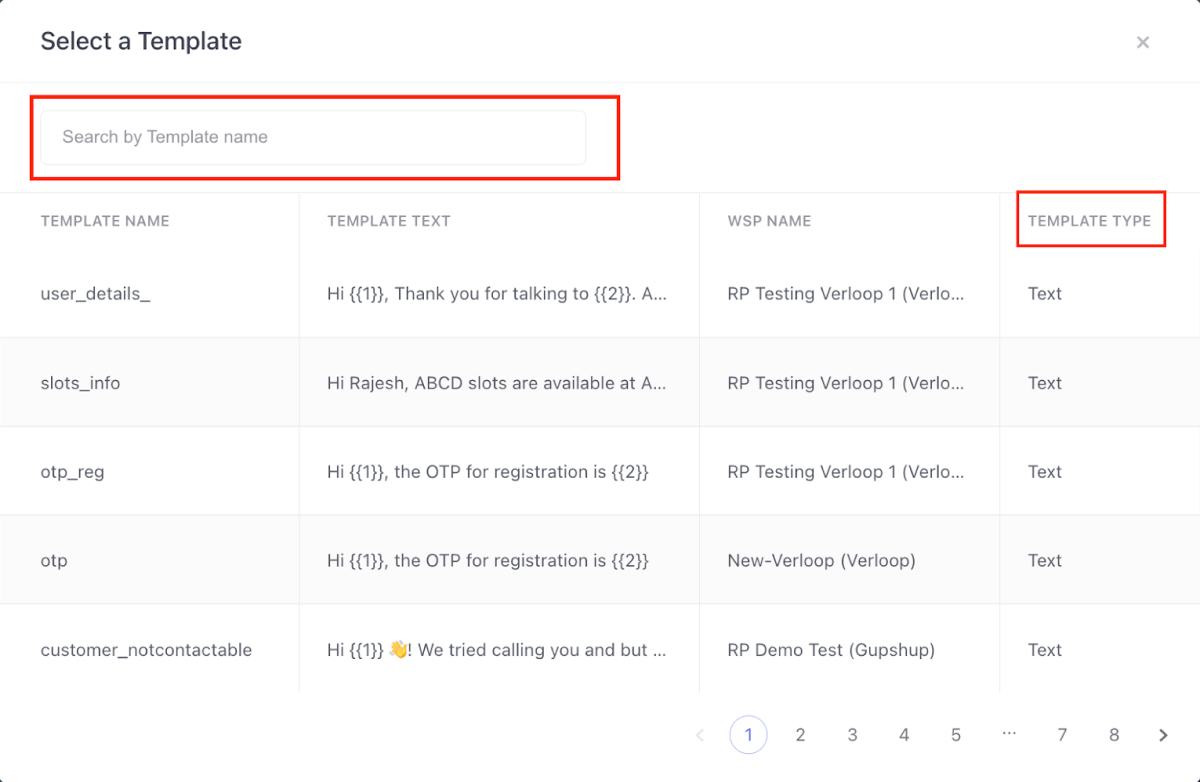Close the Select a Template dialog
This screenshot has height=782, width=1200.
coord(1143,42)
